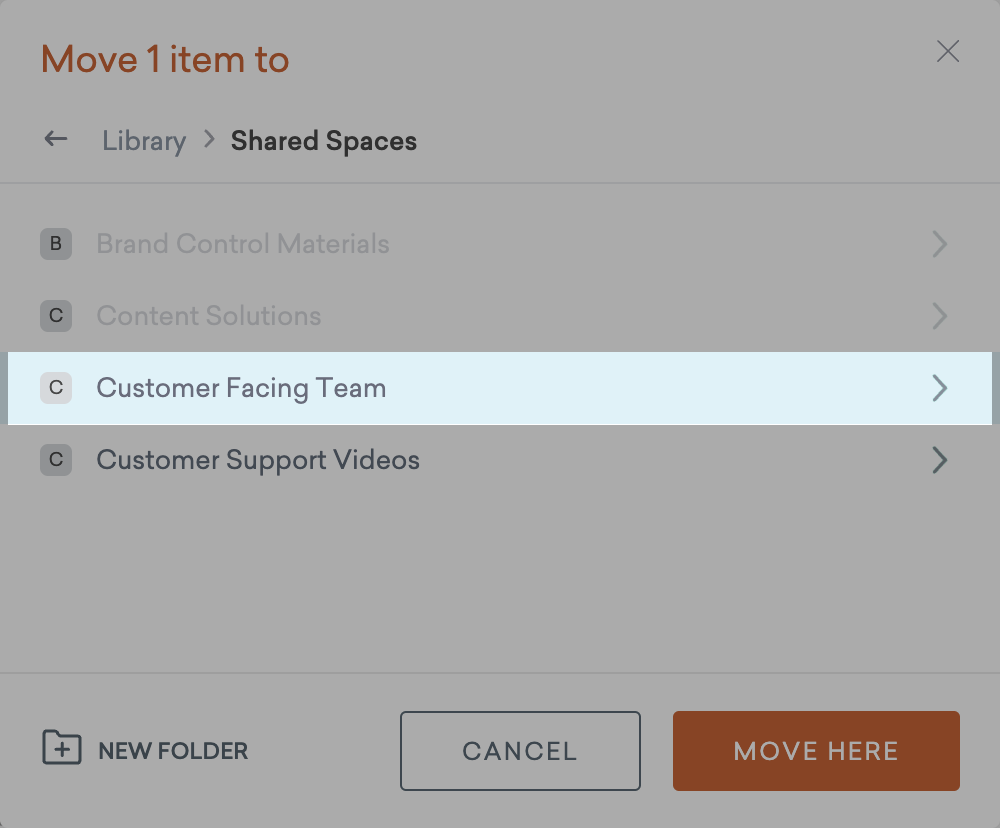
Task: Click the NEW FOLDER text label
Action: click(x=173, y=751)
